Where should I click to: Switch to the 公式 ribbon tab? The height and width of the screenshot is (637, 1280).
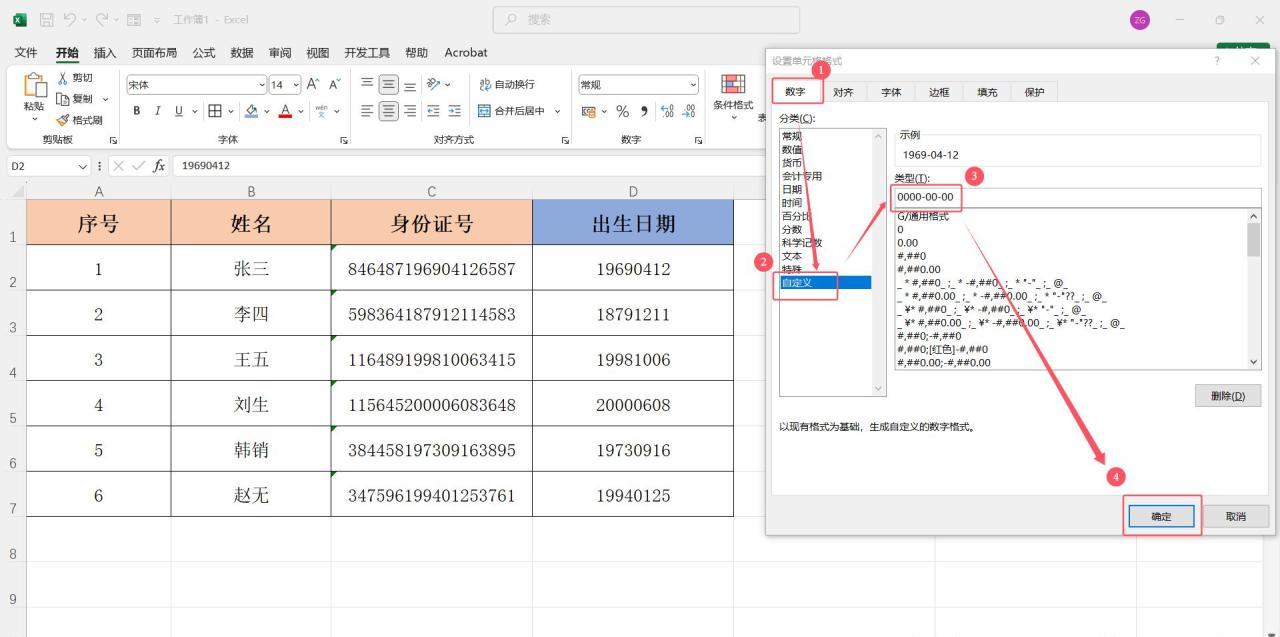203,53
